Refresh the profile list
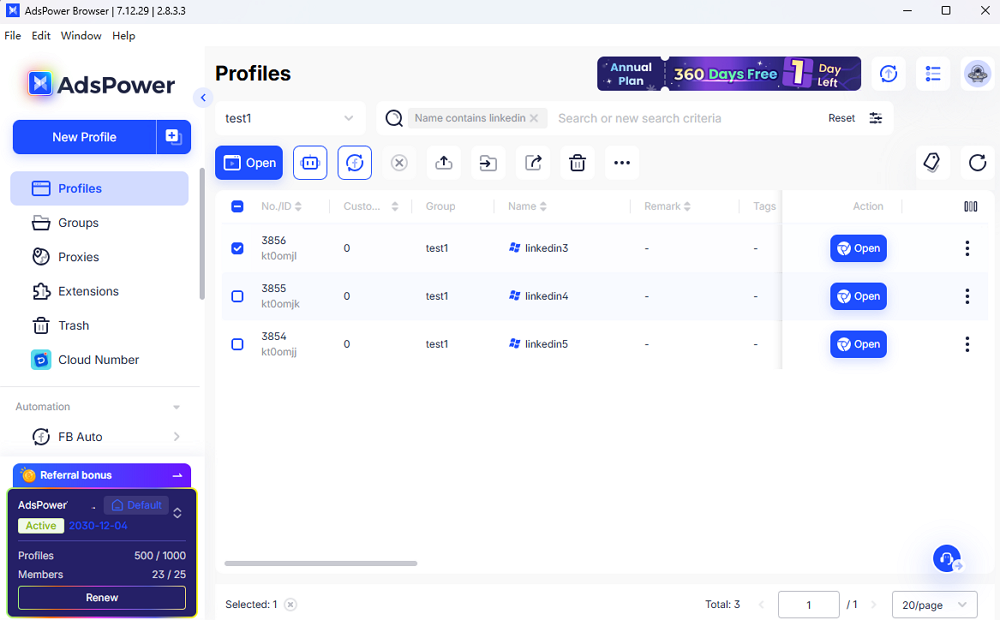The height and width of the screenshot is (620, 1000). pos(977,163)
